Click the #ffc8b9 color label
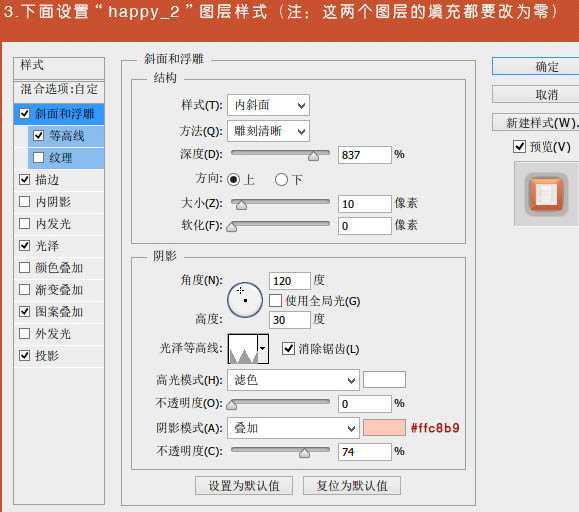Image resolution: width=579 pixels, height=512 pixels. pyautogui.click(x=435, y=428)
